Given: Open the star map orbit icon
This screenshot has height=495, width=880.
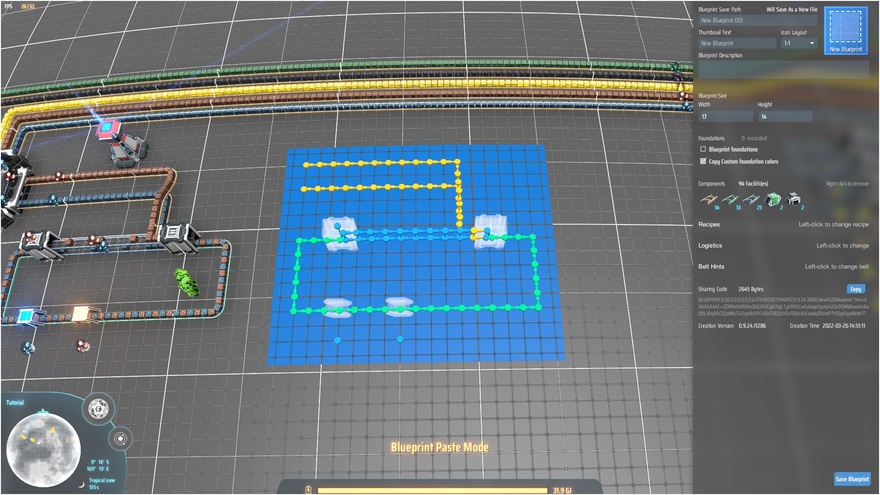Looking at the screenshot, I should 121,437.
